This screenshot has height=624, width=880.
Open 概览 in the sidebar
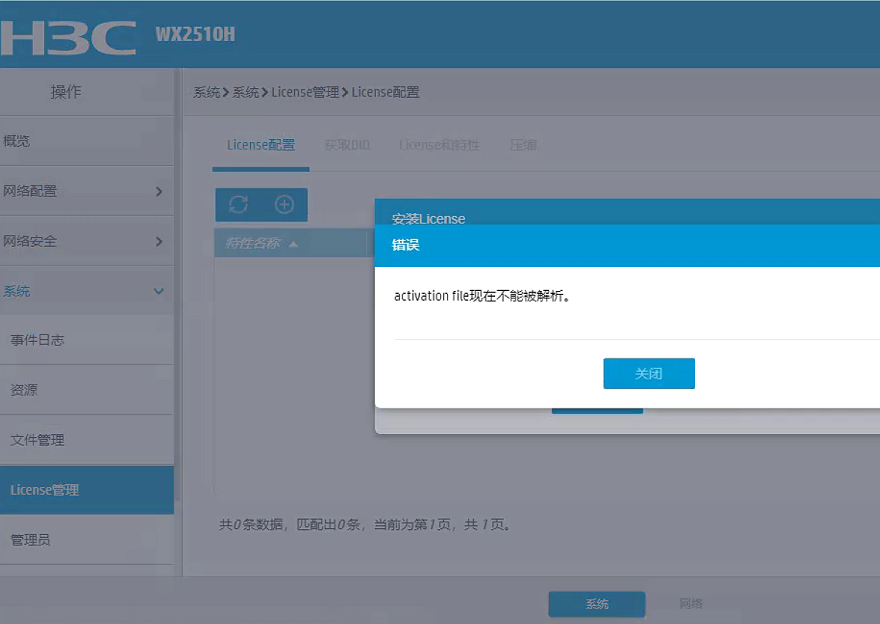click(x=87, y=141)
